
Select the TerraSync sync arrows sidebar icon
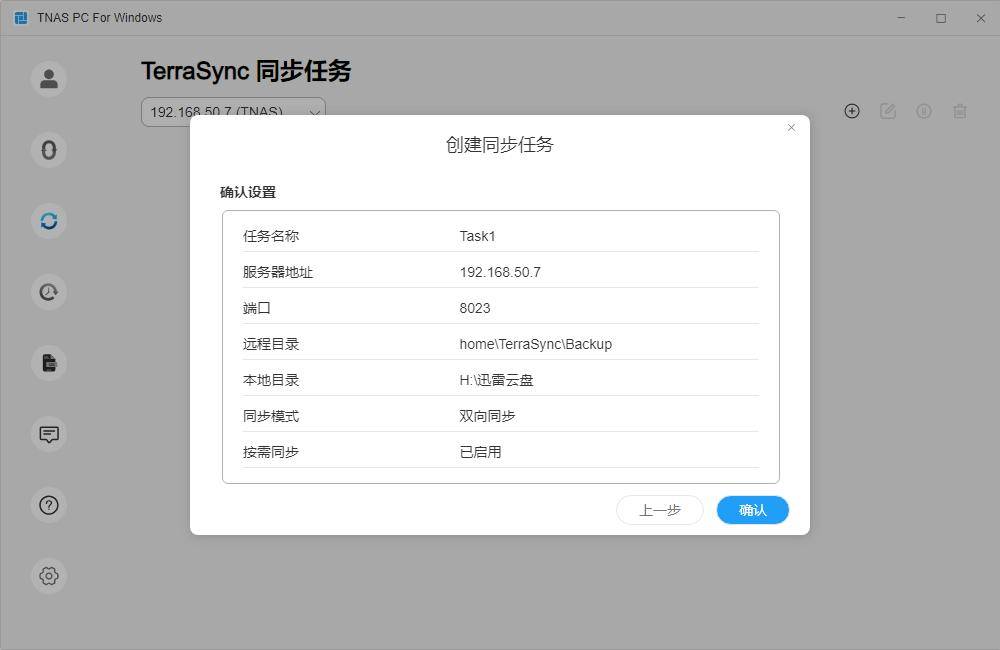pos(49,221)
